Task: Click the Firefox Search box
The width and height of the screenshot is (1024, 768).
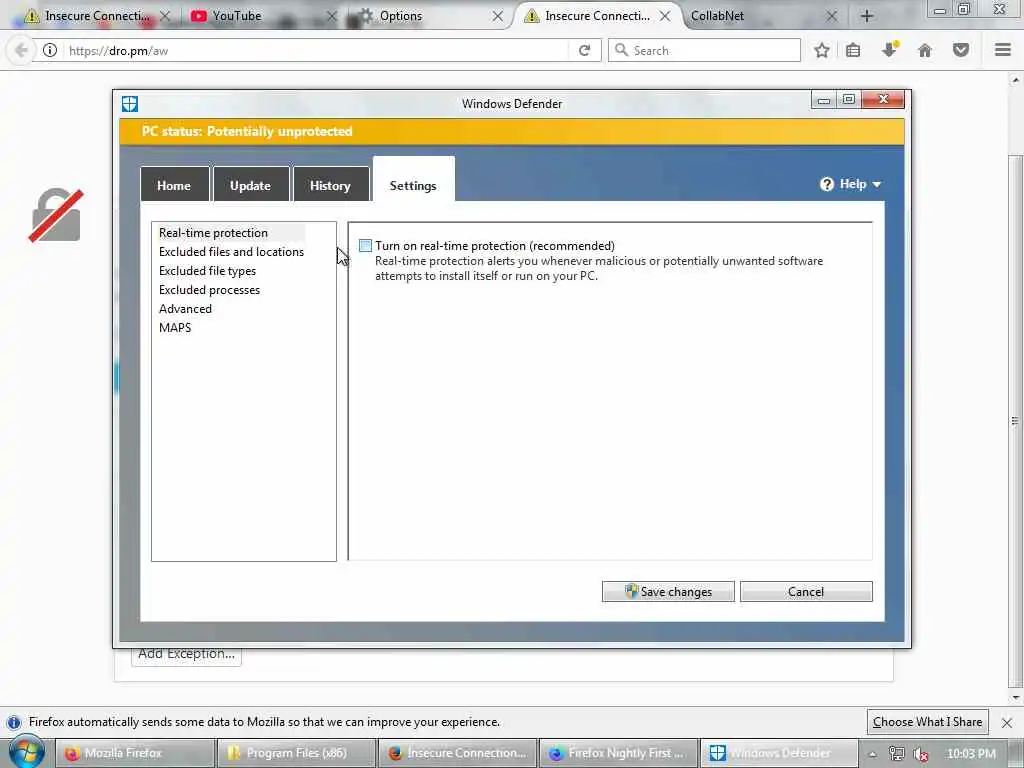Action: click(704, 50)
